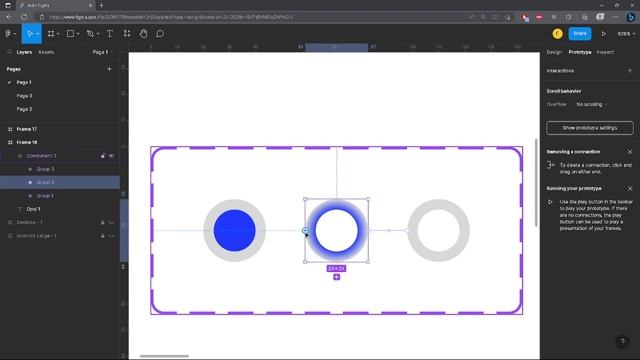The image size is (640, 360).
Task: Open the Bing sidebar icon
Action: (x=631, y=17)
